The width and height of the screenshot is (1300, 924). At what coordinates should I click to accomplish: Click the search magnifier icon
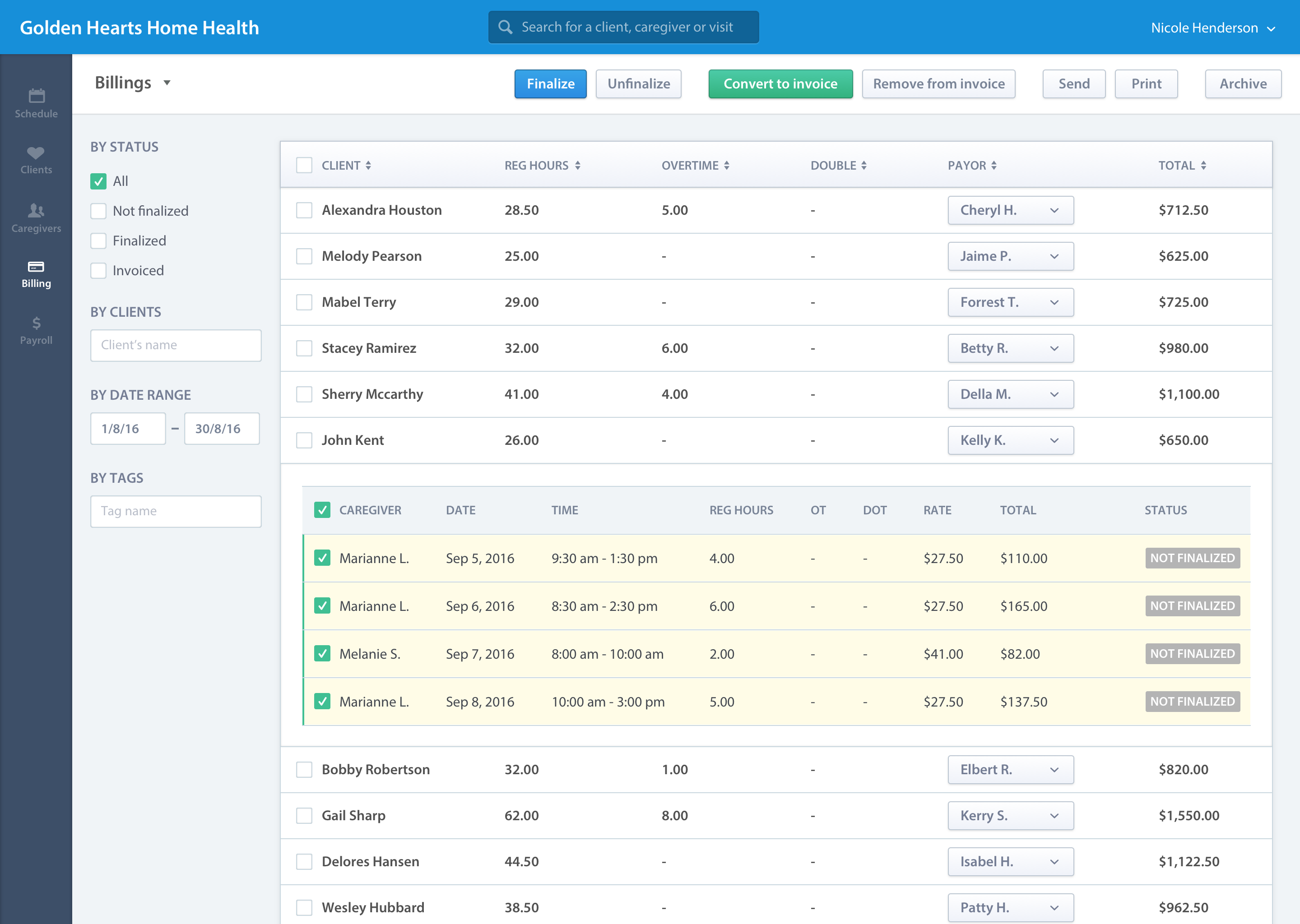[x=505, y=27]
